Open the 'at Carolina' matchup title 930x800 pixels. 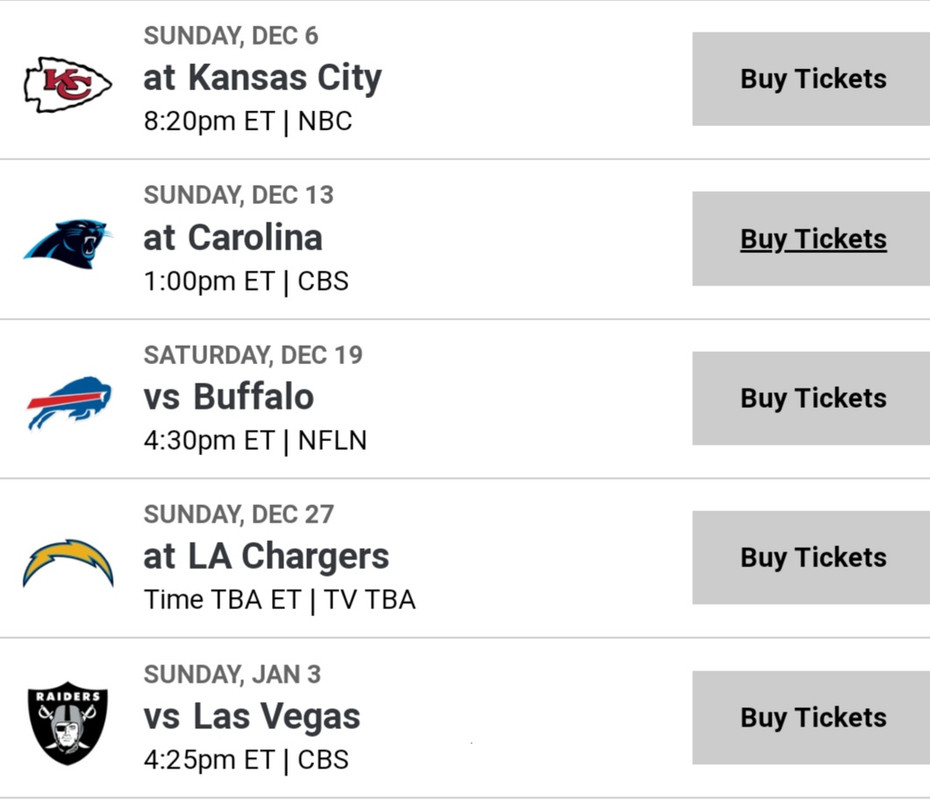pyautogui.click(x=233, y=237)
